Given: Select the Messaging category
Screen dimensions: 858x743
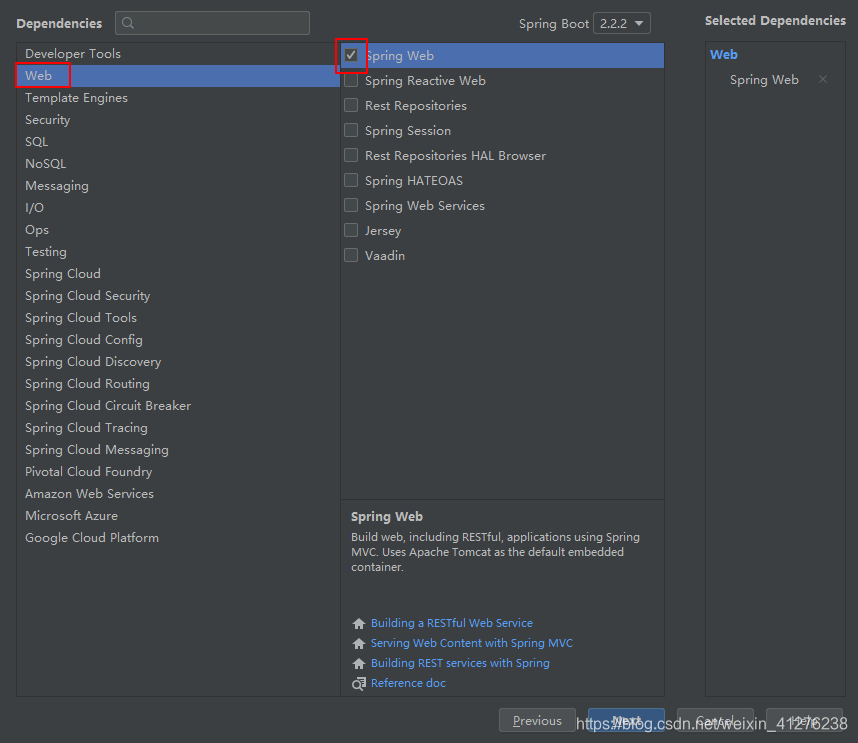Looking at the screenshot, I should 178,185.
